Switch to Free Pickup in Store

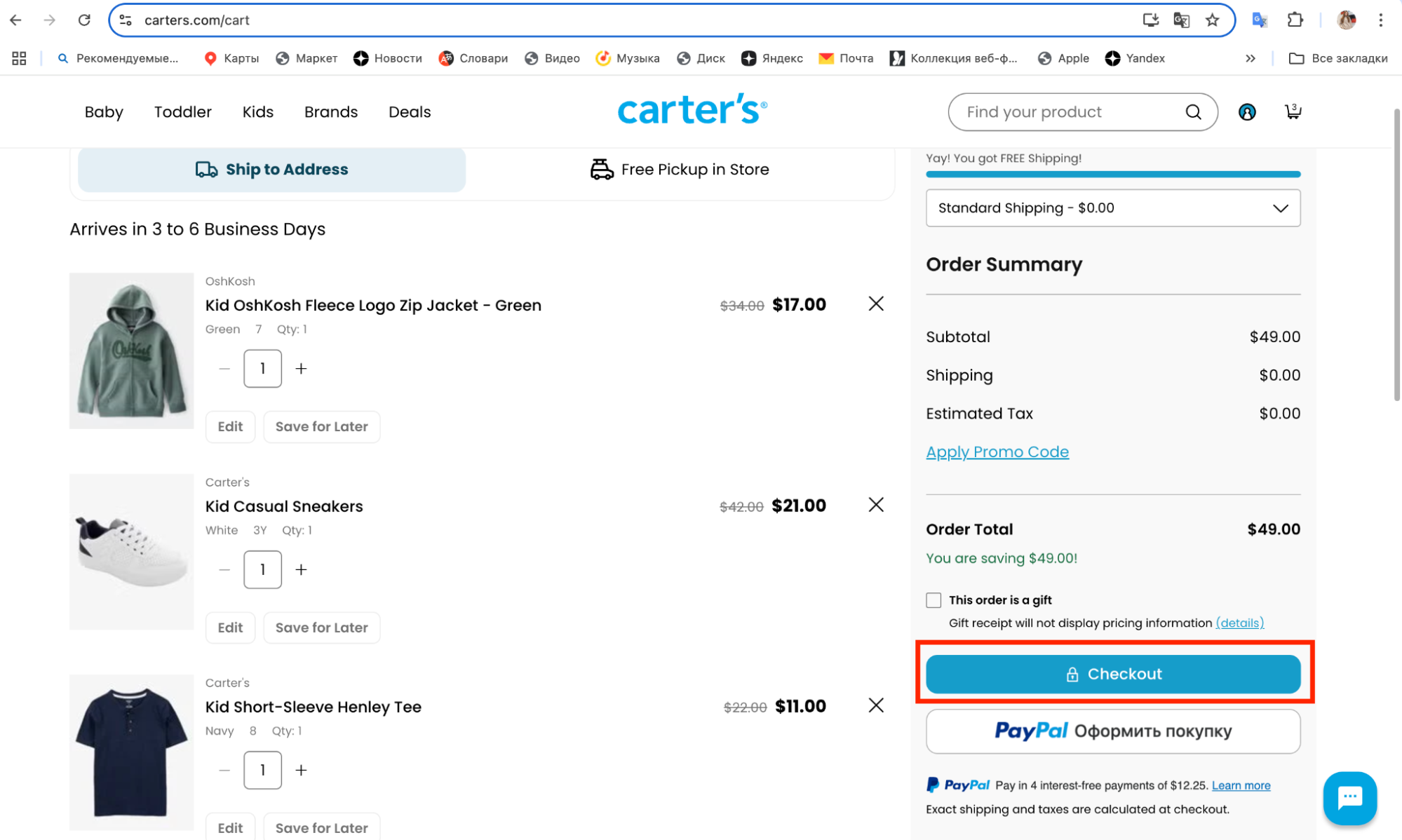[x=679, y=170]
